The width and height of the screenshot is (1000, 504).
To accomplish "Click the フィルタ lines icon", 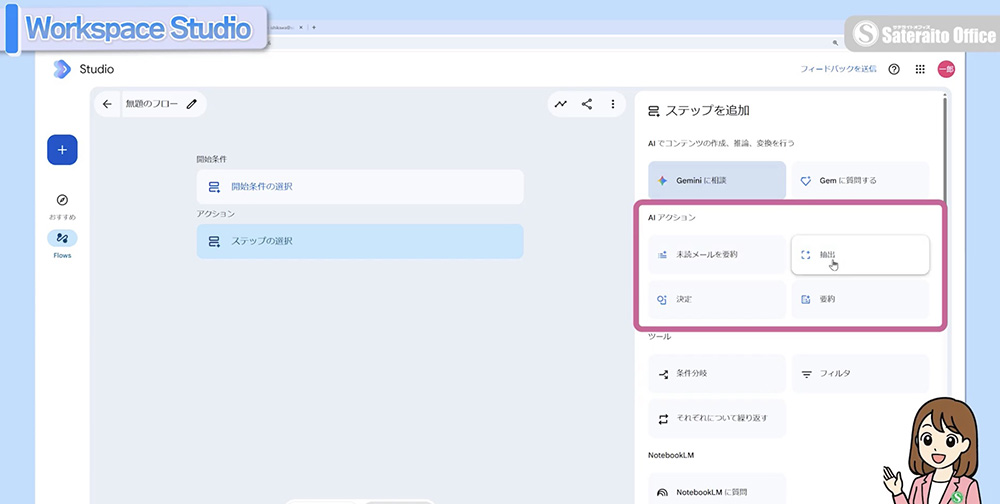I will click(x=806, y=374).
